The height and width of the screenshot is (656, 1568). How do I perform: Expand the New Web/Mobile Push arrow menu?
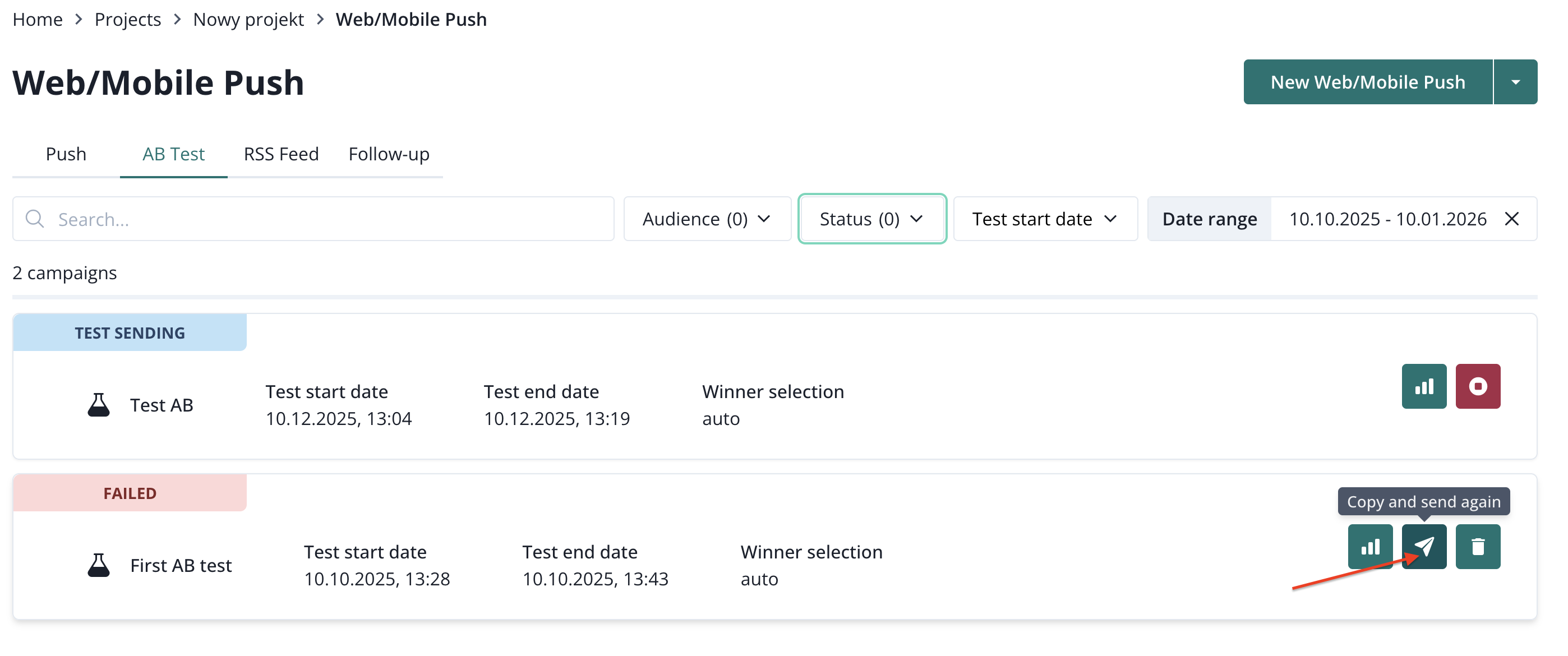tap(1515, 82)
